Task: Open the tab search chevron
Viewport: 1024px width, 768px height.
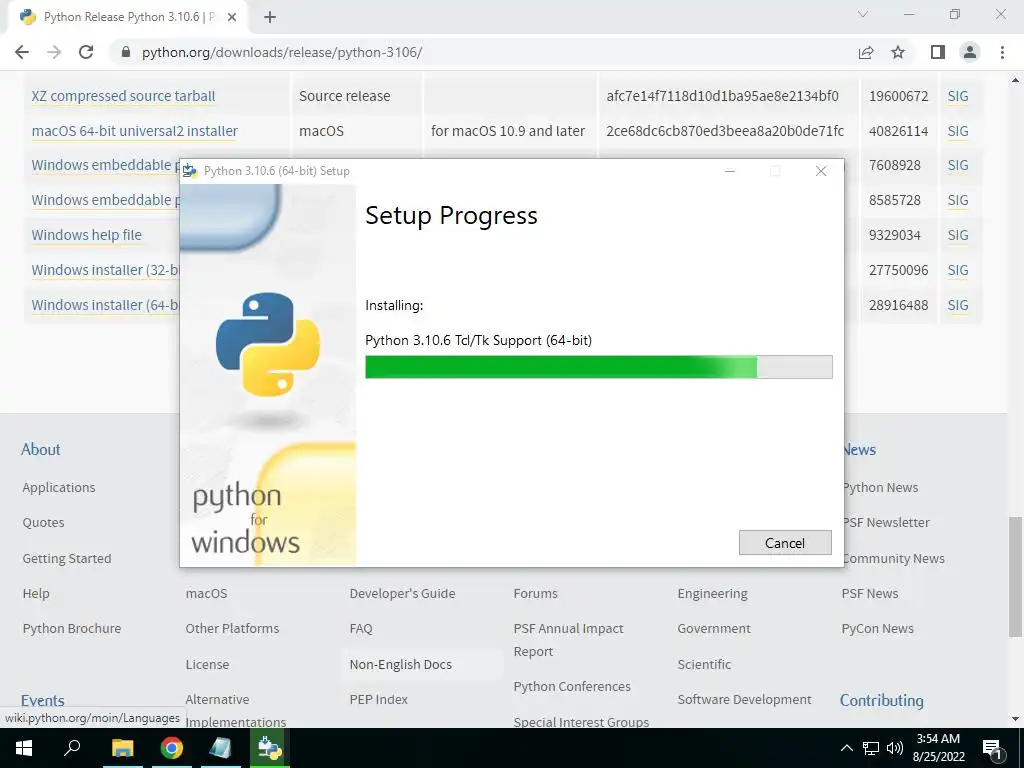Action: (x=863, y=14)
